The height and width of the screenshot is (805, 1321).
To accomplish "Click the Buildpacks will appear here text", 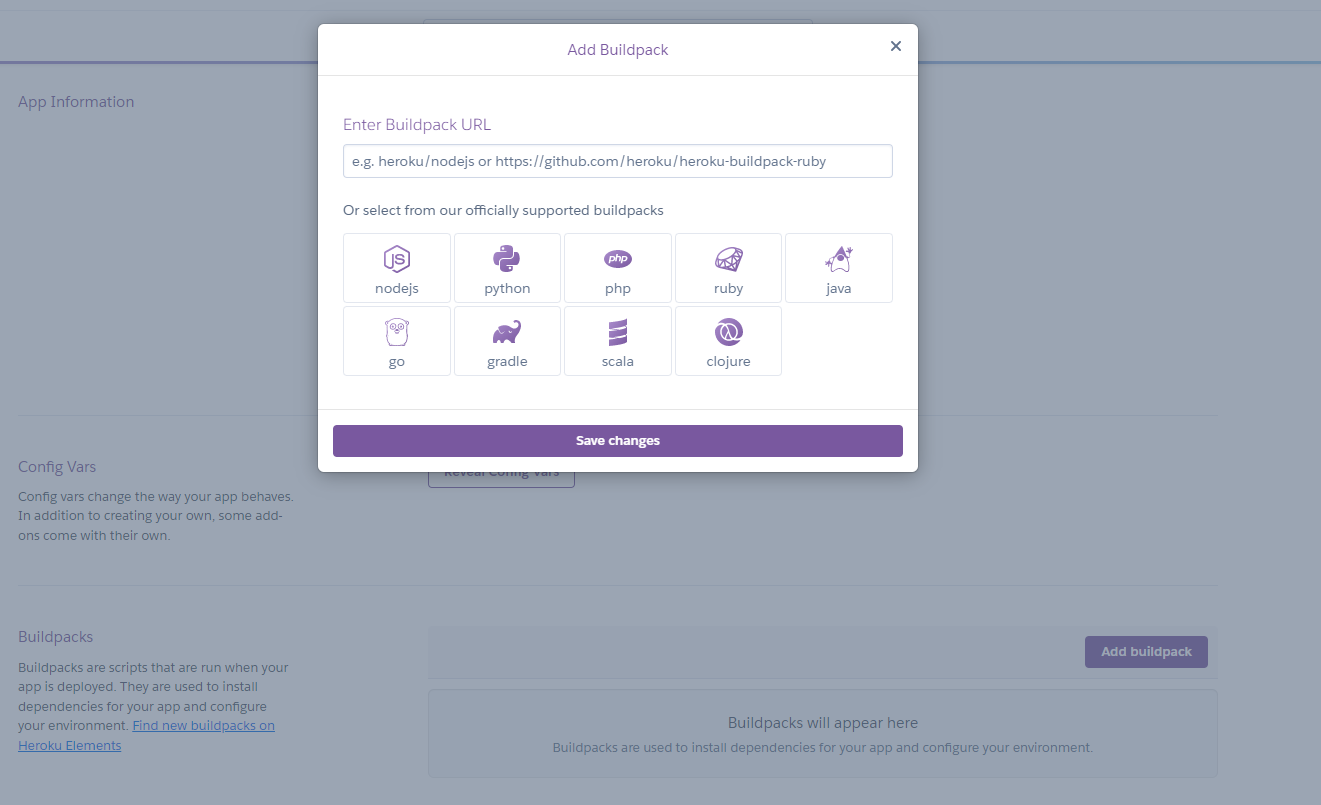I will click(823, 723).
